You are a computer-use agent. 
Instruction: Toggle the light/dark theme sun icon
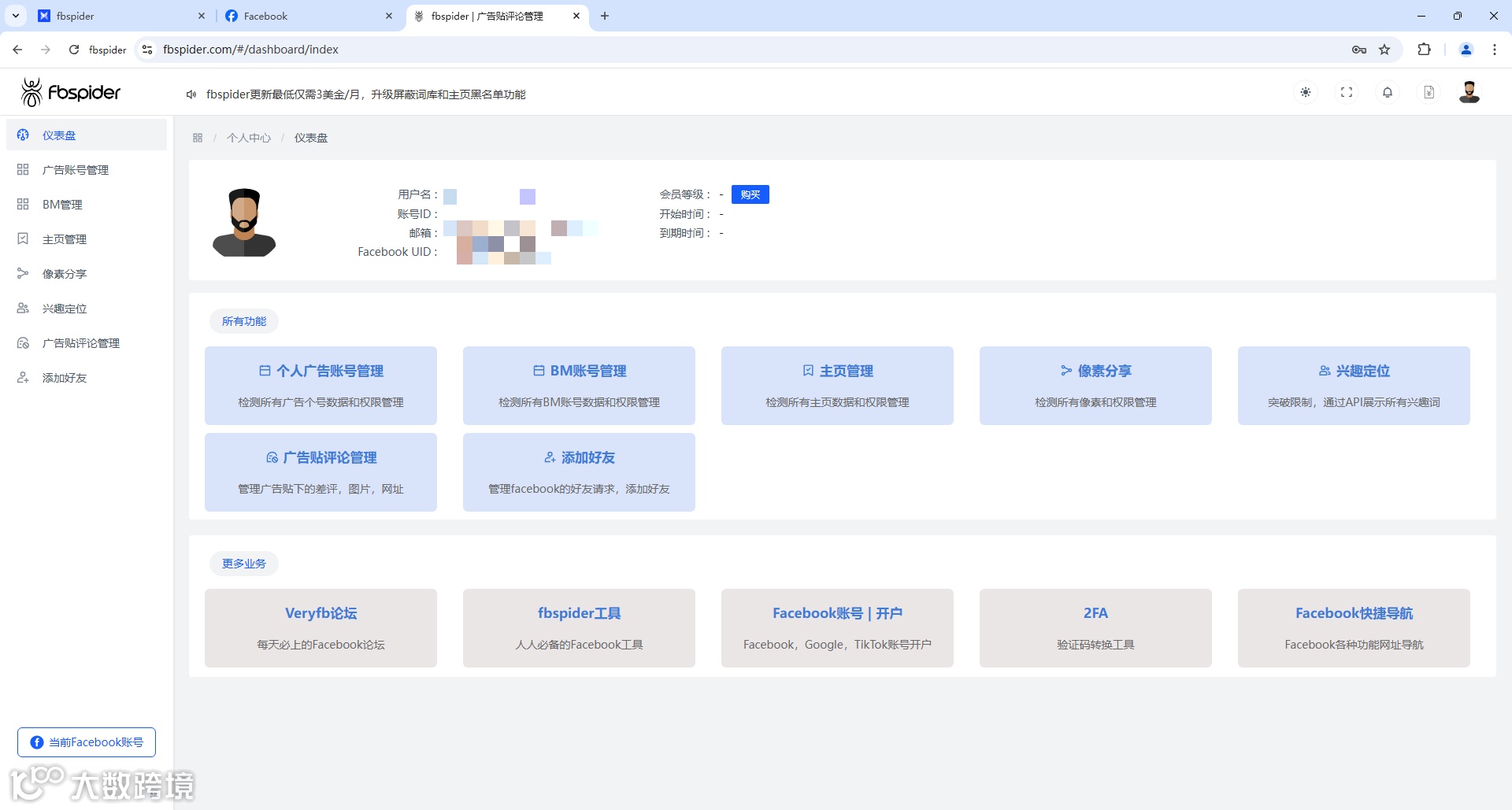[x=1306, y=92]
